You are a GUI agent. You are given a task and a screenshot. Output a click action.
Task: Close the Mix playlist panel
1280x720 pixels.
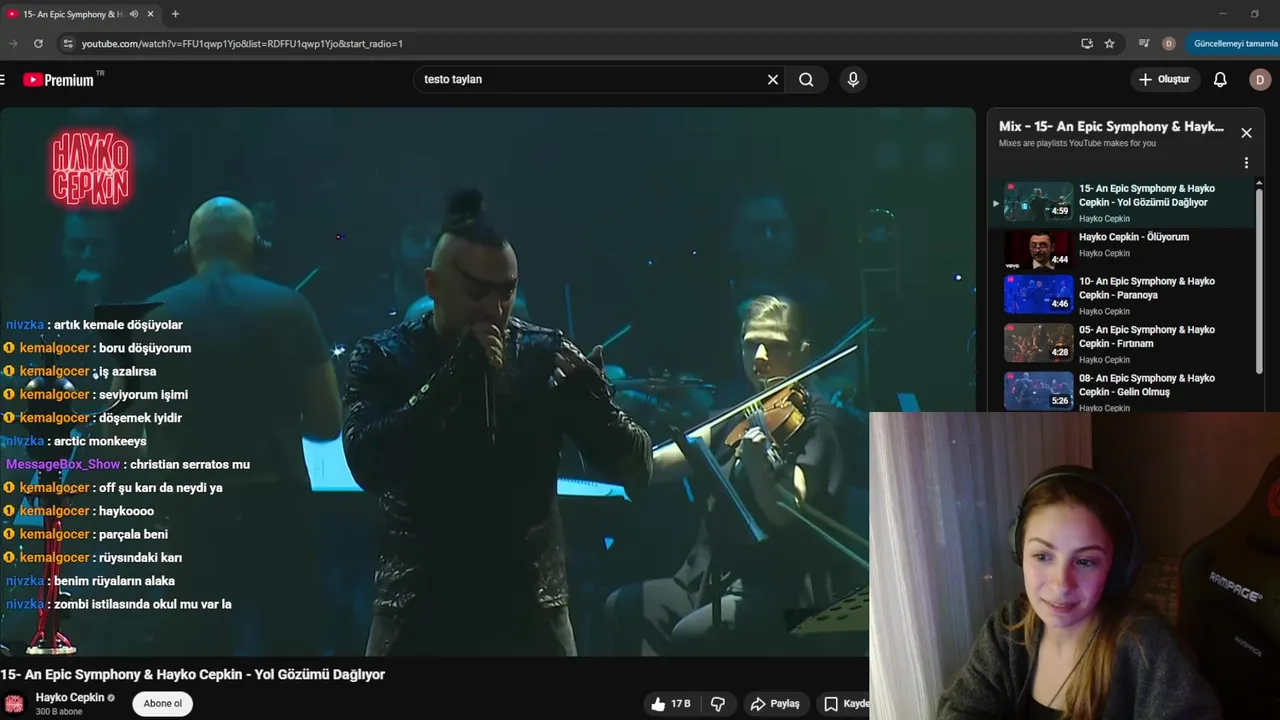(1246, 133)
